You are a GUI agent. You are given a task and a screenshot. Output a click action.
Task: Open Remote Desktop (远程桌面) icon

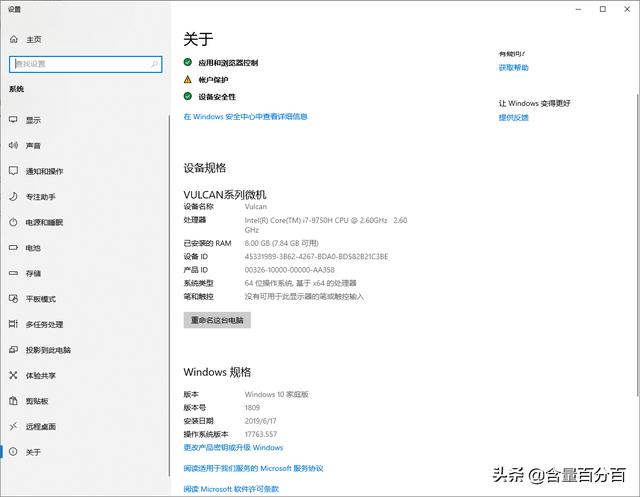(13, 426)
